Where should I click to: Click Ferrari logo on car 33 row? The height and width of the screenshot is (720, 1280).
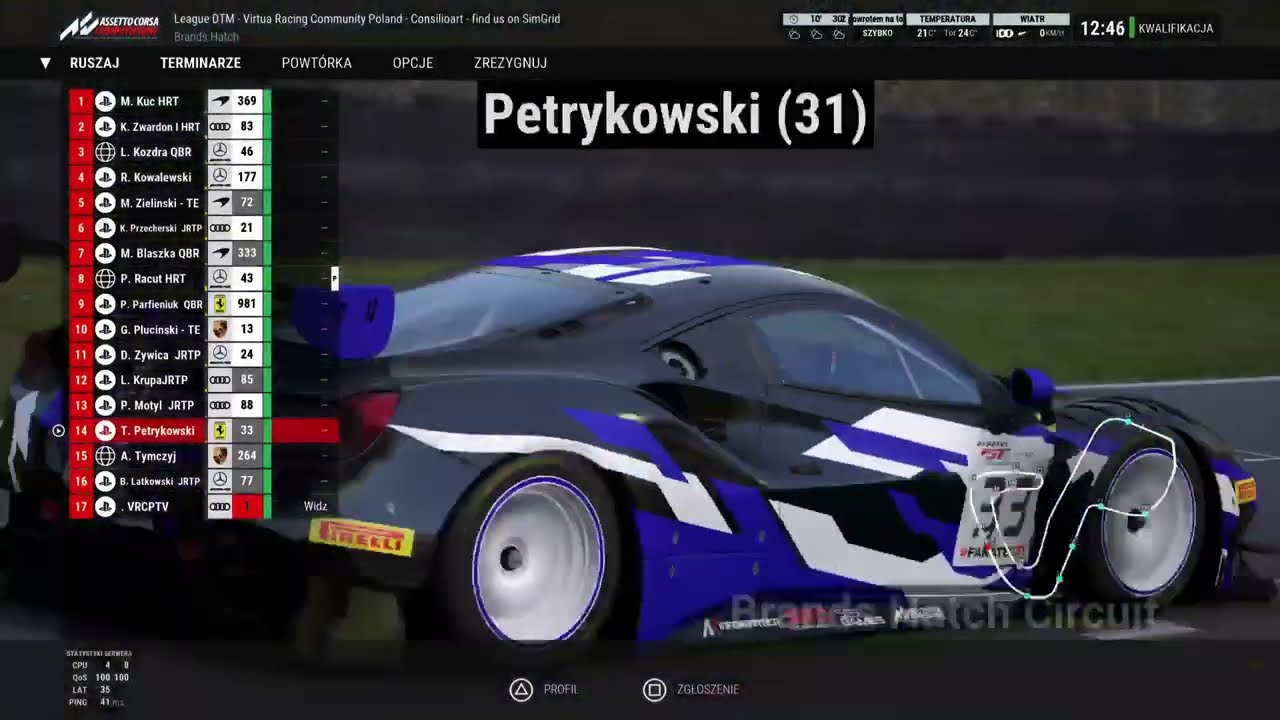tap(220, 431)
